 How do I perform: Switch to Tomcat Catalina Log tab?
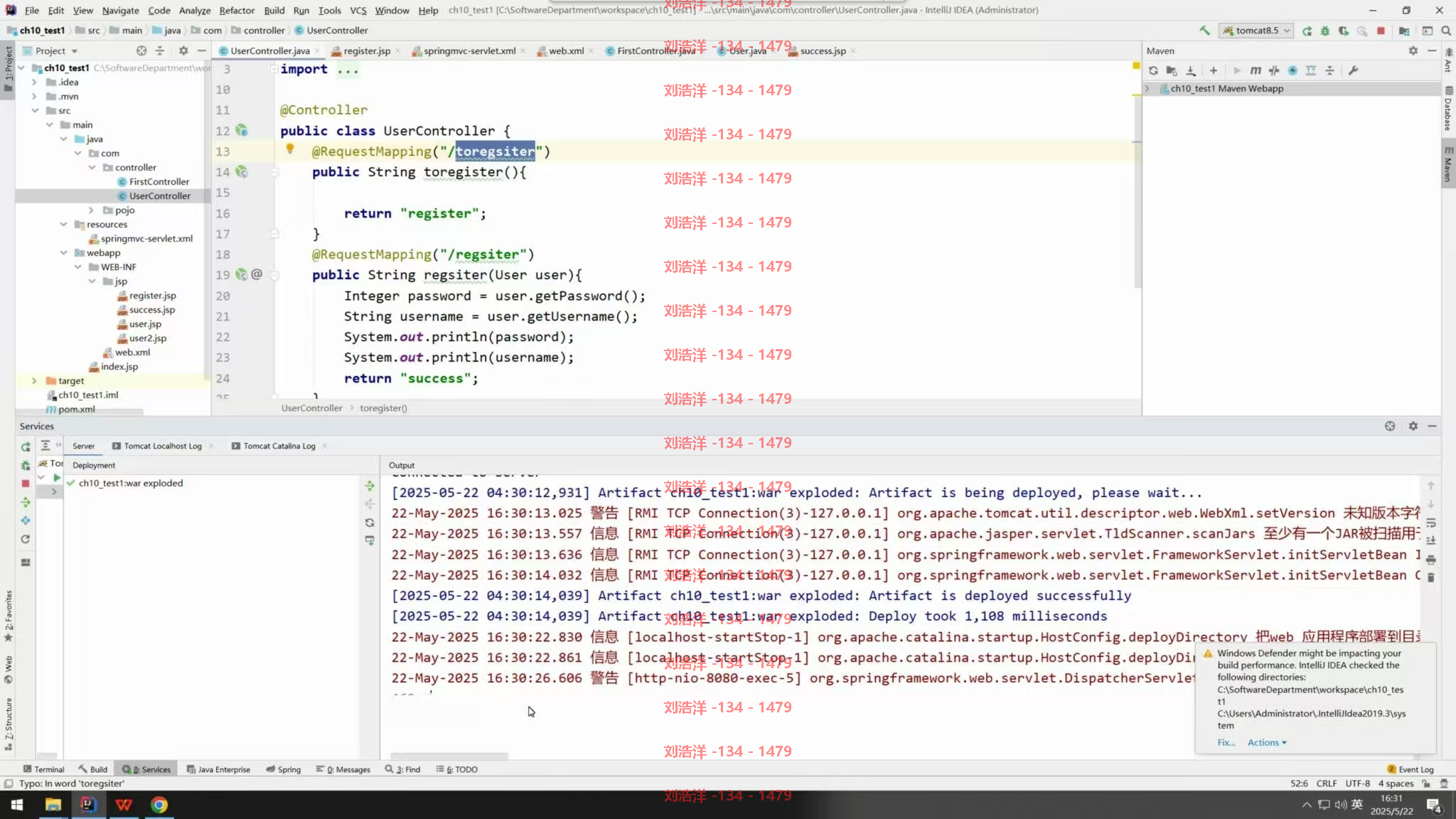coord(279,446)
